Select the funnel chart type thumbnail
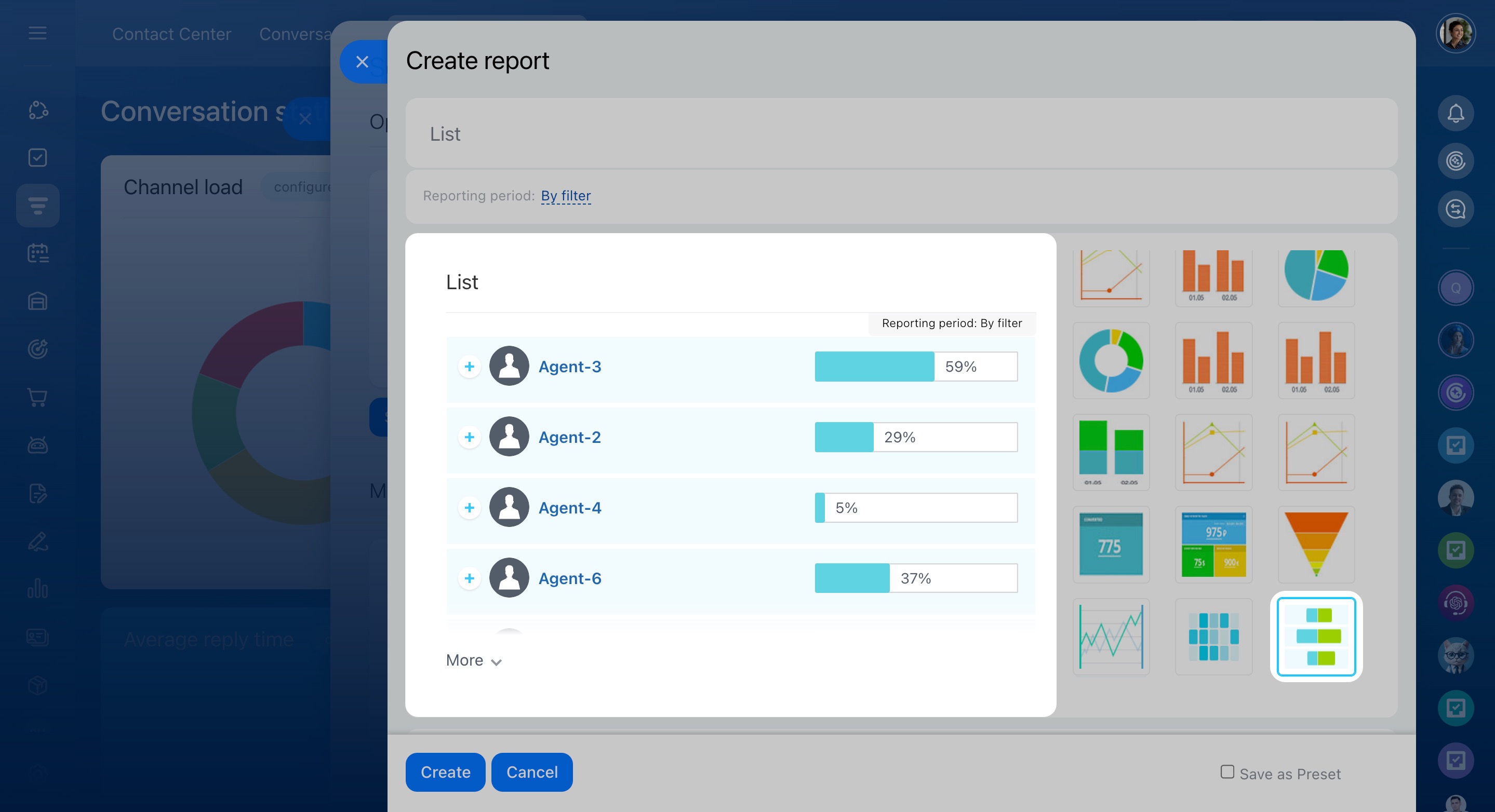The width and height of the screenshot is (1495, 812). 1316,544
